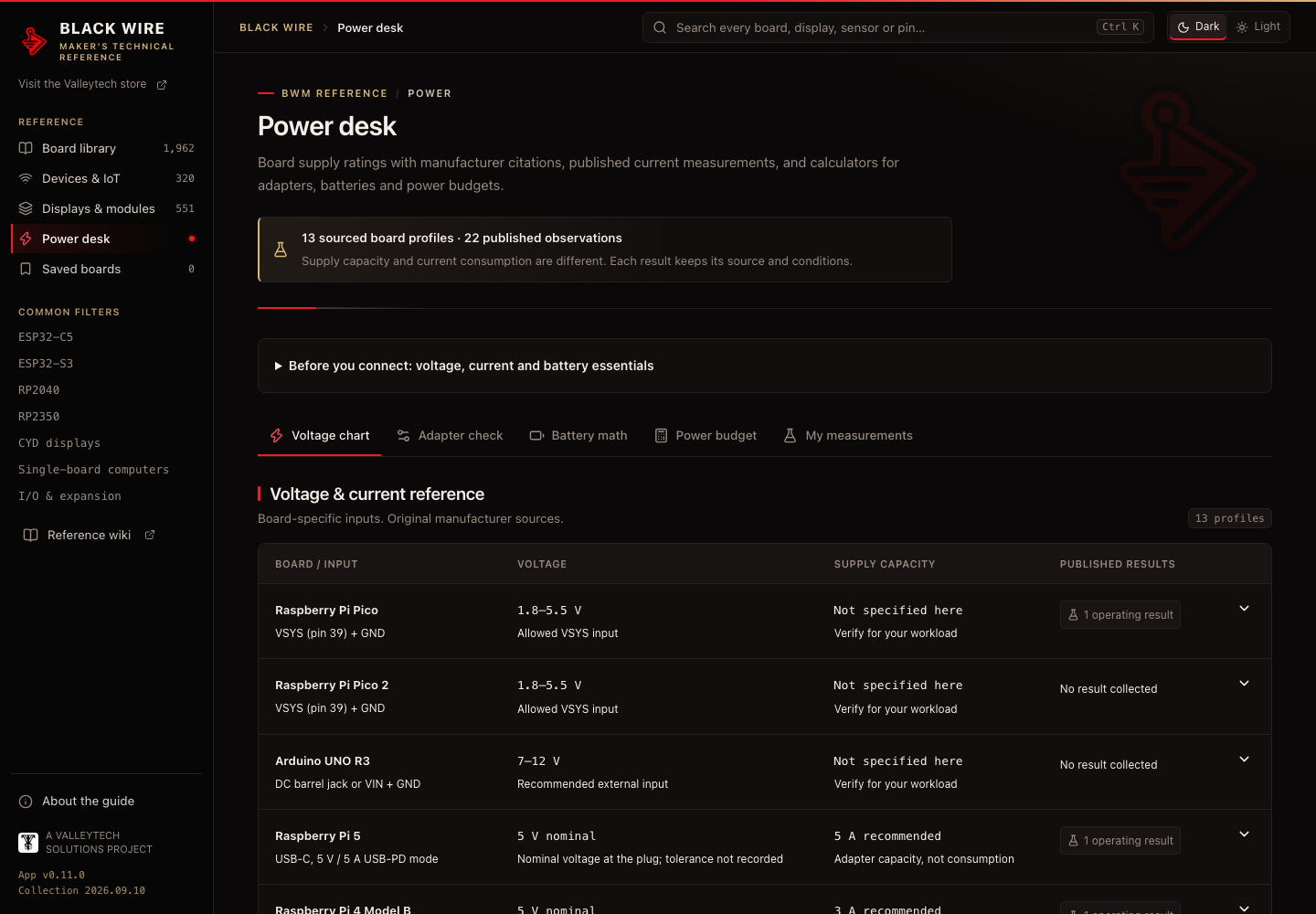
Task: Click the Board library book icon
Action: point(26,148)
